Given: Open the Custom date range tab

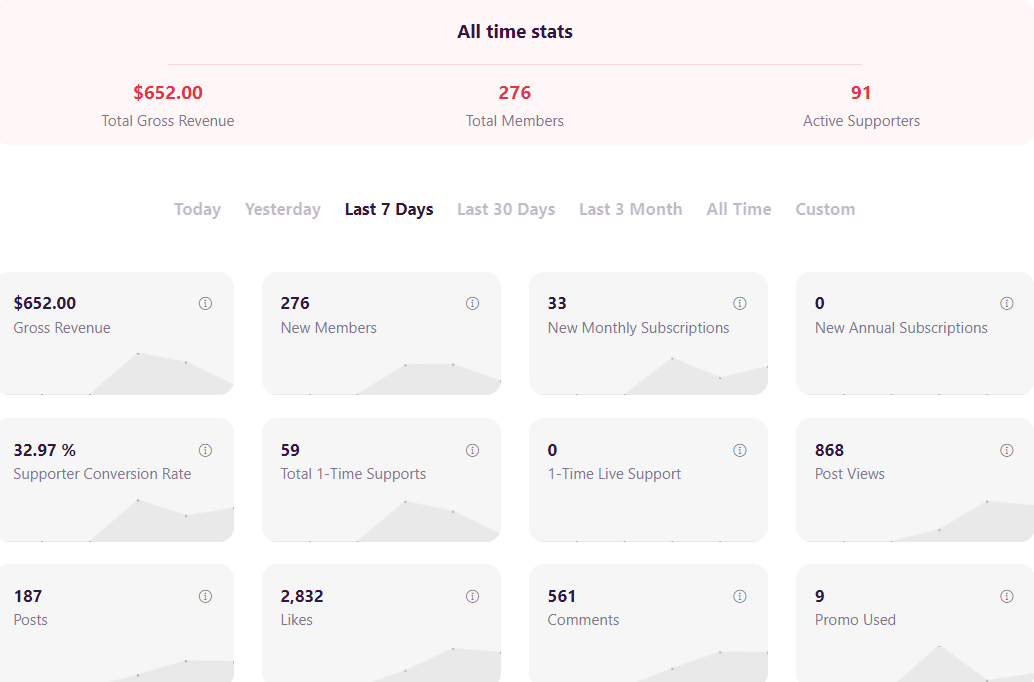Looking at the screenshot, I should coord(825,210).
